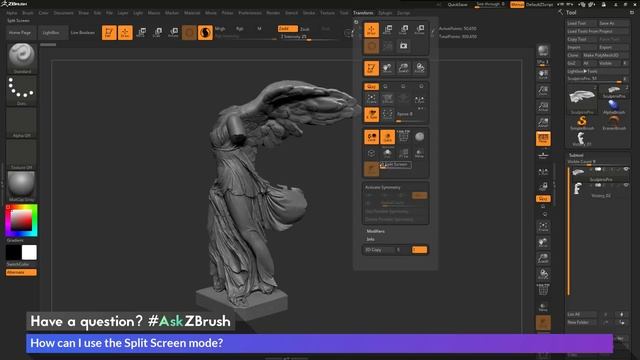Pick a hue in the color picker square
Image resolution: width=640 pixels, height=360 pixels.
[21, 220]
